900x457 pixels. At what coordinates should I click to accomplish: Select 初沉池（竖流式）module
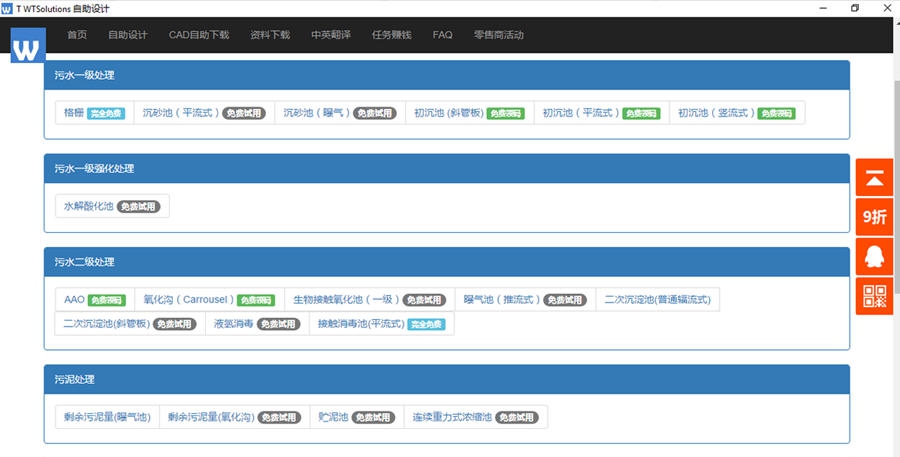(737, 113)
